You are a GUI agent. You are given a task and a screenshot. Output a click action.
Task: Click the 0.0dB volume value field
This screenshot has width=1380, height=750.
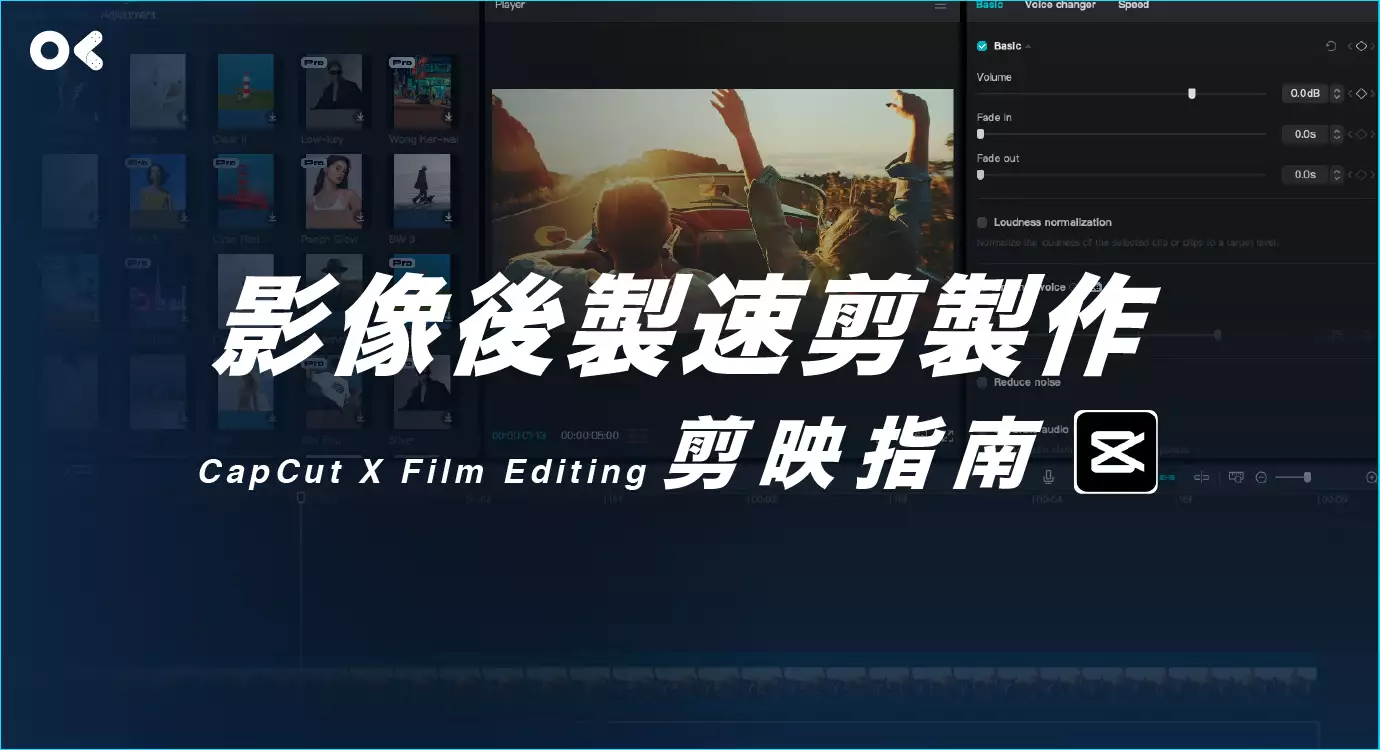point(1305,93)
